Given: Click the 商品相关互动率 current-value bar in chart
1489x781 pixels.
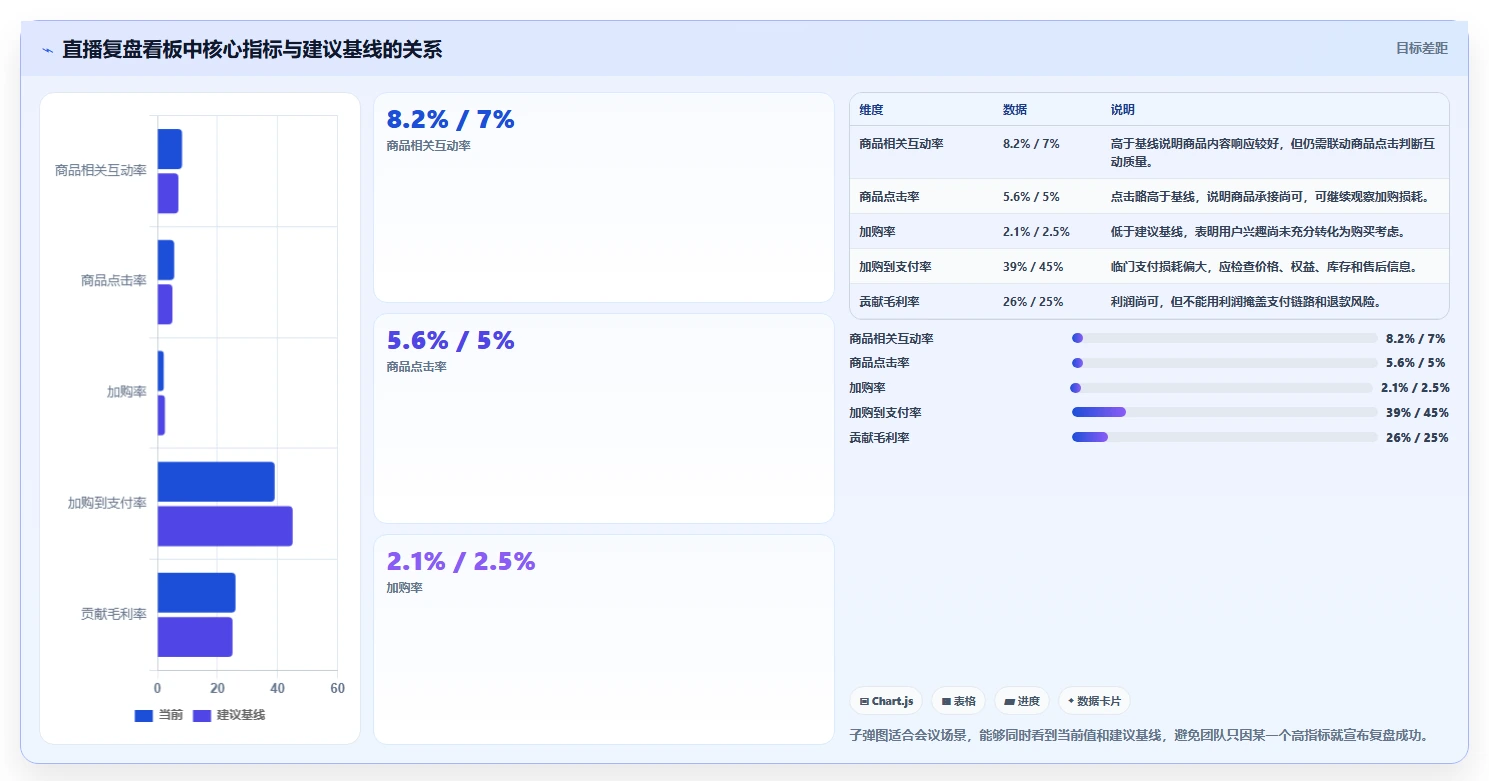Looking at the screenshot, I should [170, 149].
